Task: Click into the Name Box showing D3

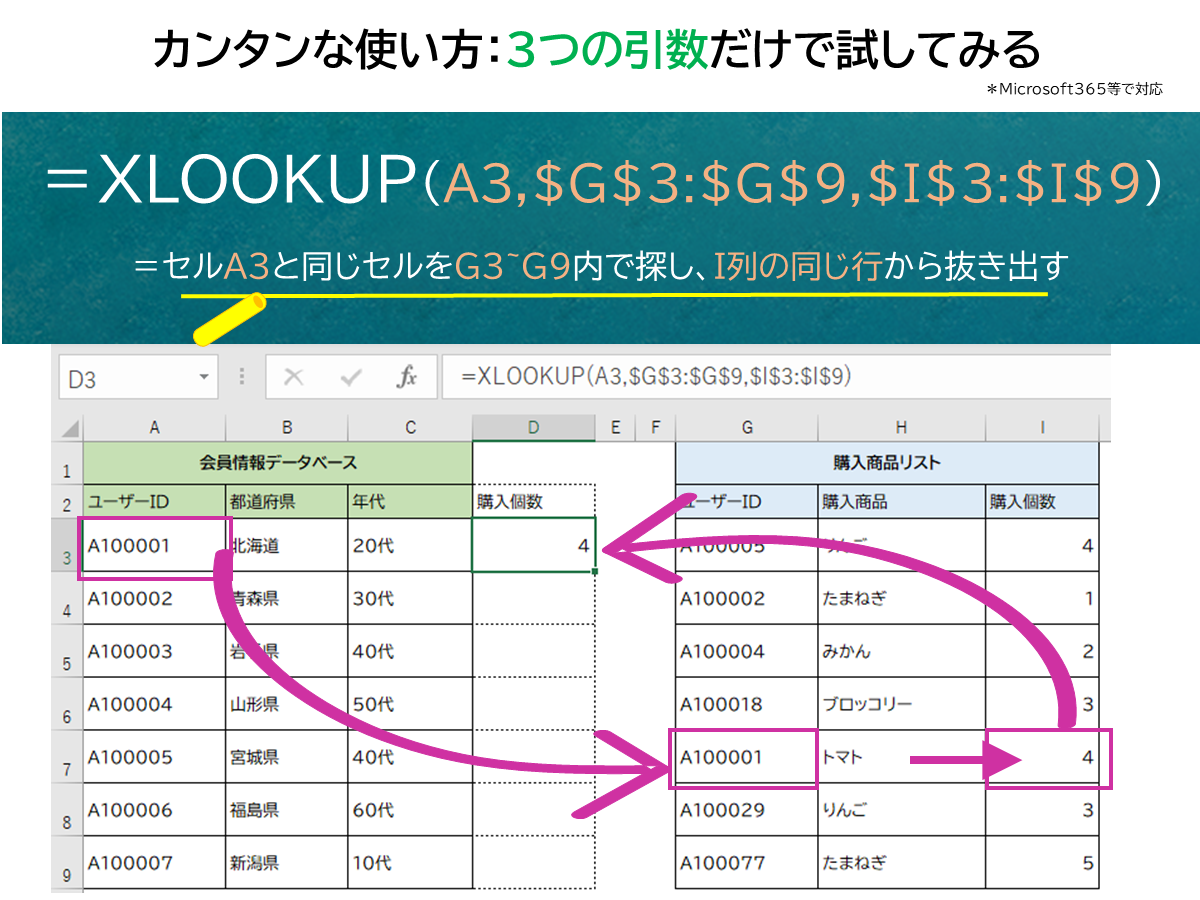Action: (x=125, y=379)
